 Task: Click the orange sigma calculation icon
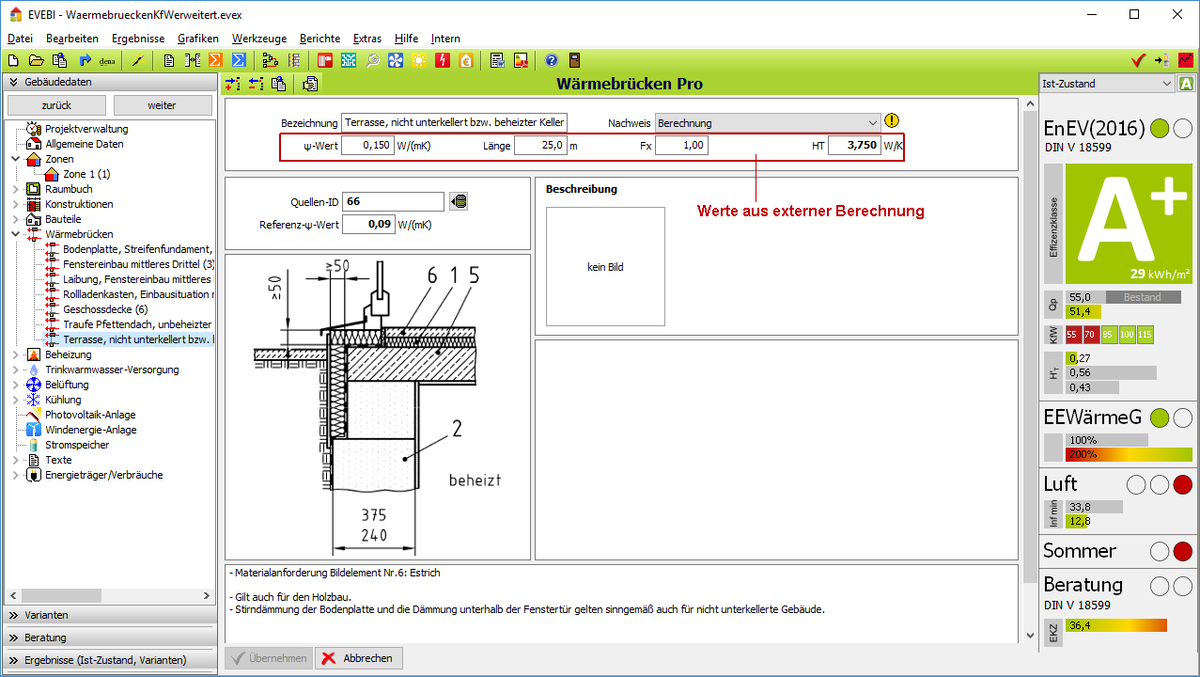[x=215, y=60]
